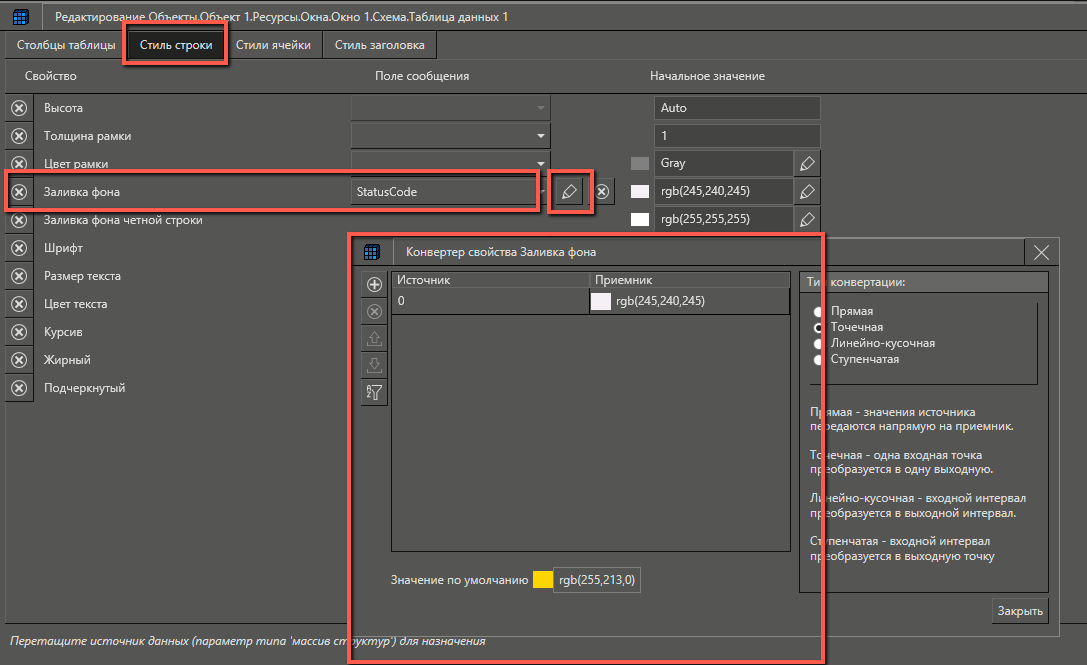1087x665 pixels.
Task: Click the add row plus icon in converter
Action: (375, 285)
